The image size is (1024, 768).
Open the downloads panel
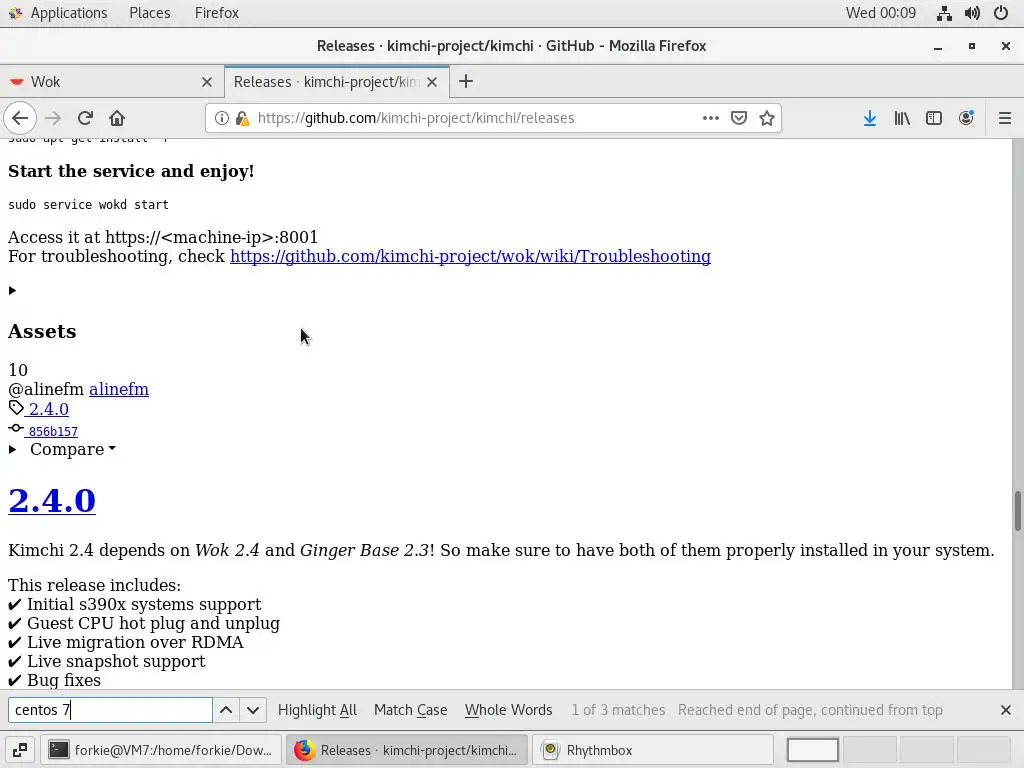click(869, 118)
